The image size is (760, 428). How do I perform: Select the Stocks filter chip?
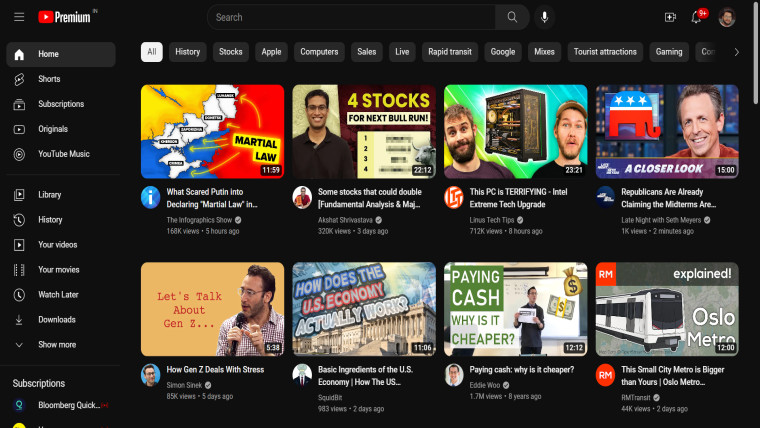click(x=231, y=52)
